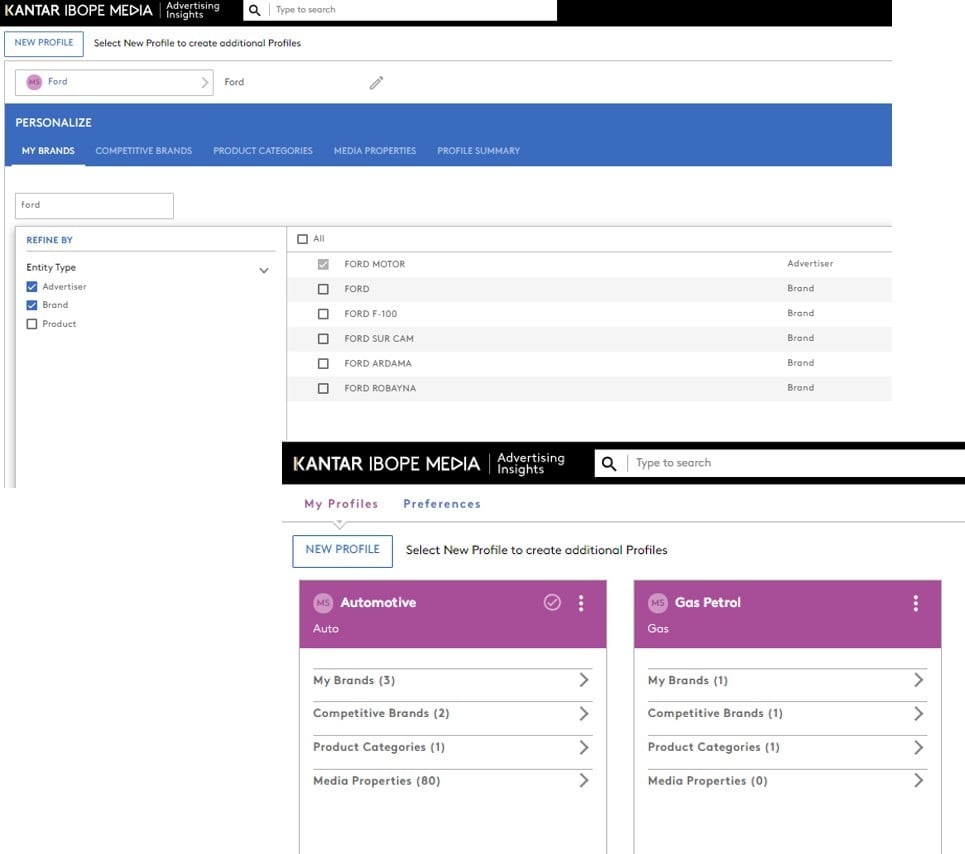Click the upper Kantar Ibope Media logo
The image size is (965, 854).
pos(79,10)
